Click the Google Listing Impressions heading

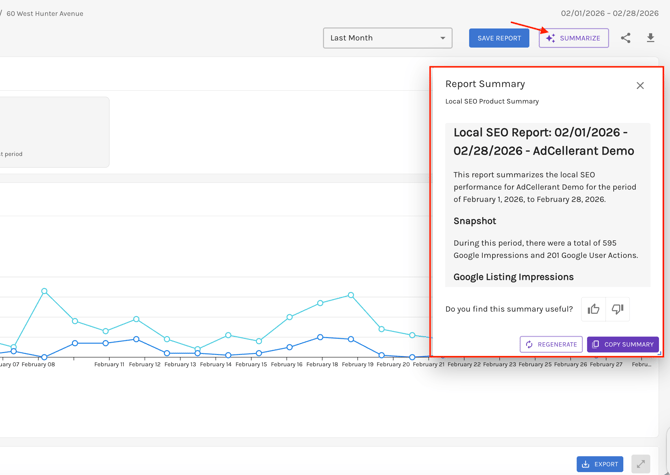click(x=513, y=277)
